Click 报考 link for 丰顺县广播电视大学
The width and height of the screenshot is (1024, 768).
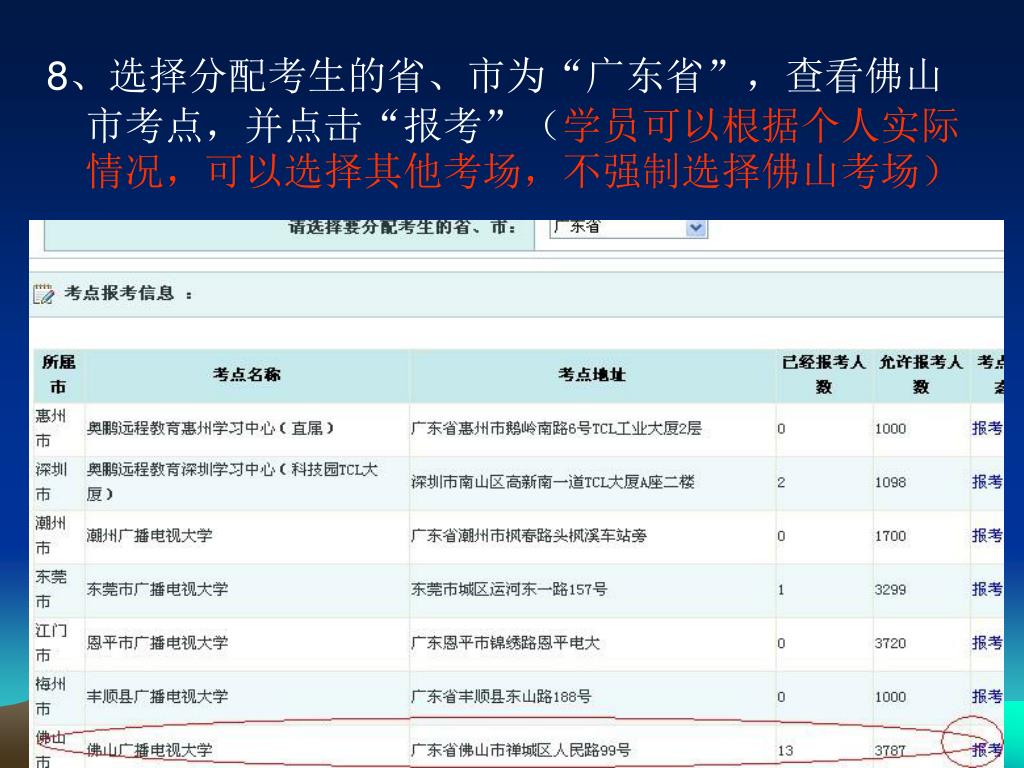click(x=987, y=696)
